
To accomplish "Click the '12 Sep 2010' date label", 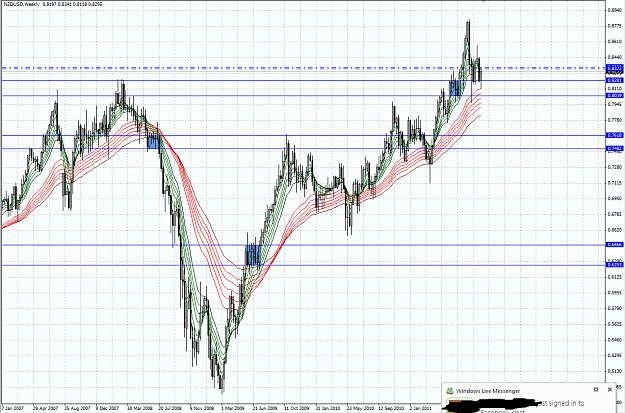I will (391, 408).
